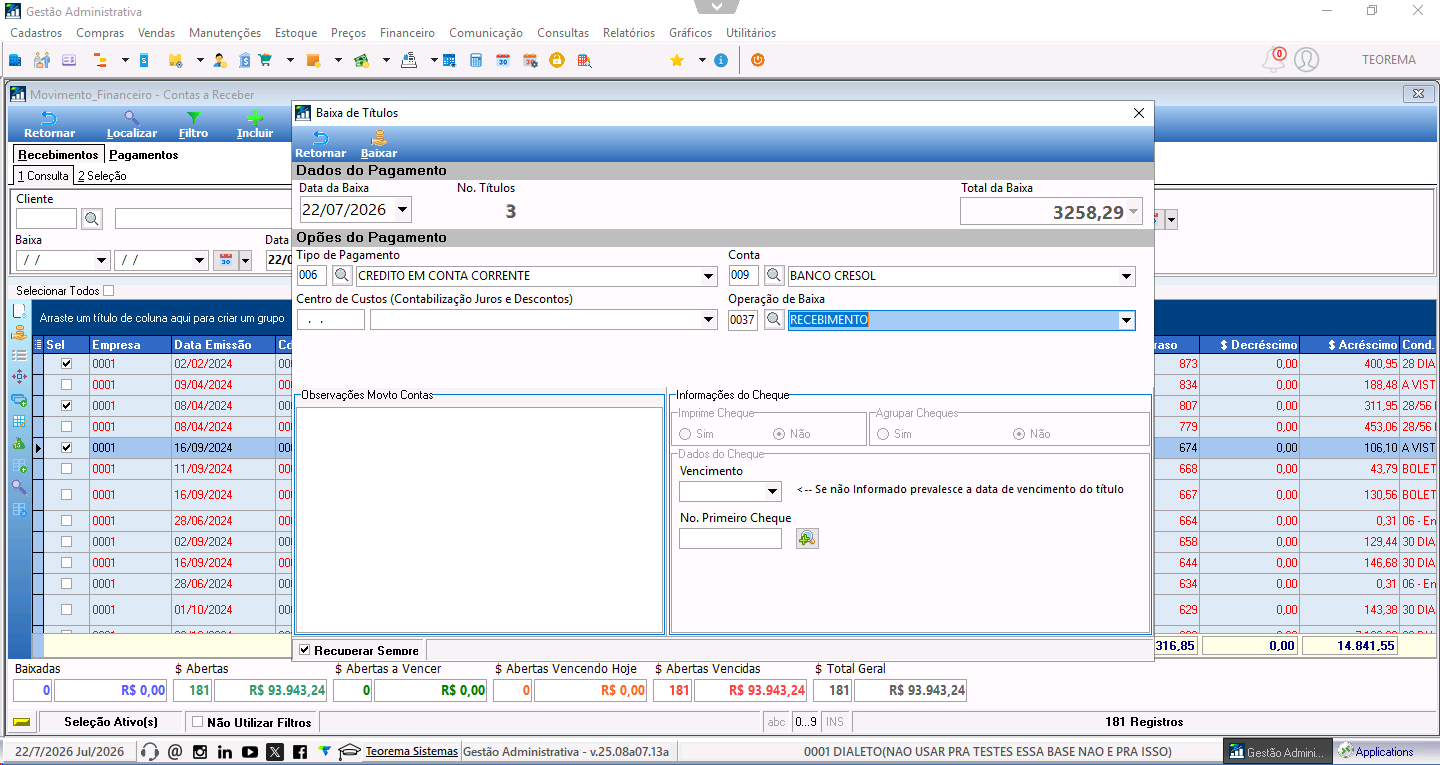The image size is (1440, 765).
Task: Click Retornar in the Baixa de Títulos dialog
Action: pos(320,145)
